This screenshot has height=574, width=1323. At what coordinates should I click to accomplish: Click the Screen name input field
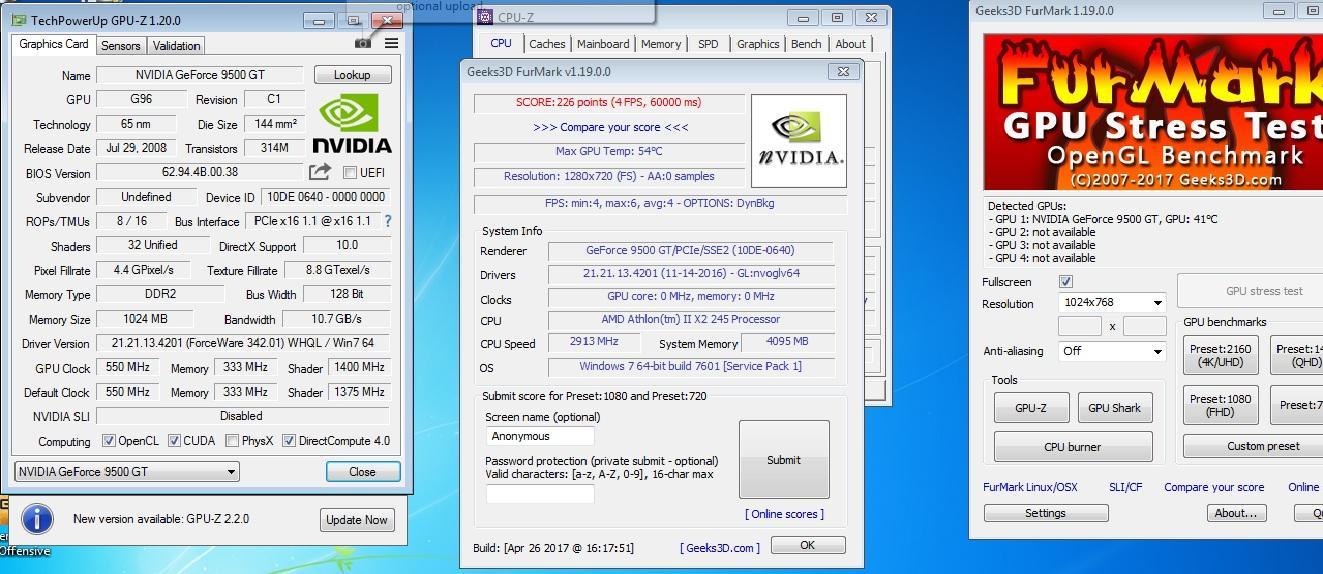540,436
